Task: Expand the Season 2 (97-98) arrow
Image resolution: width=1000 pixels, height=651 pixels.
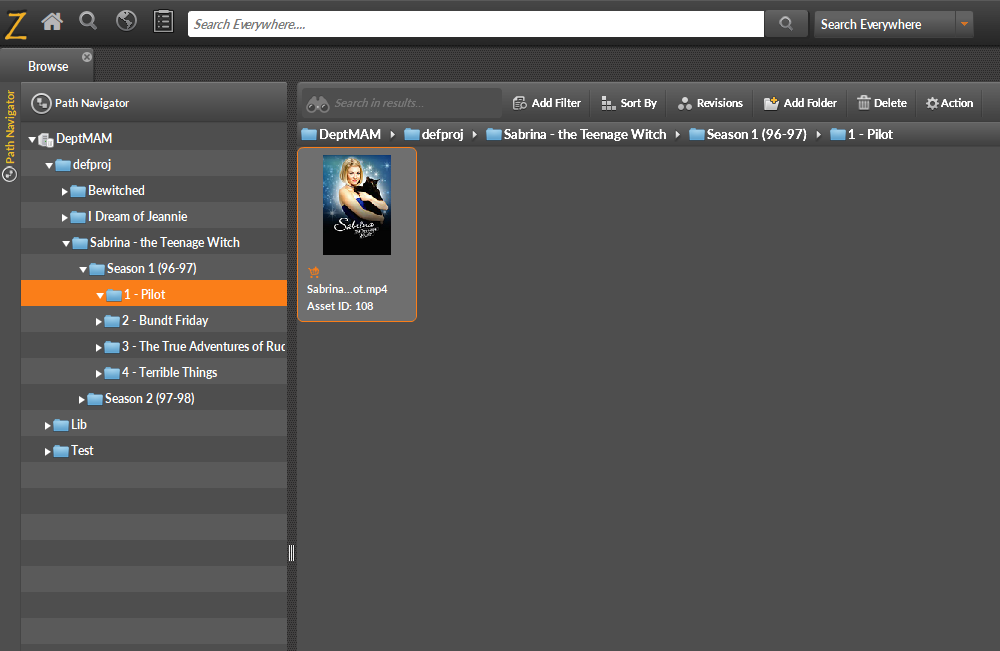Action: [82, 399]
